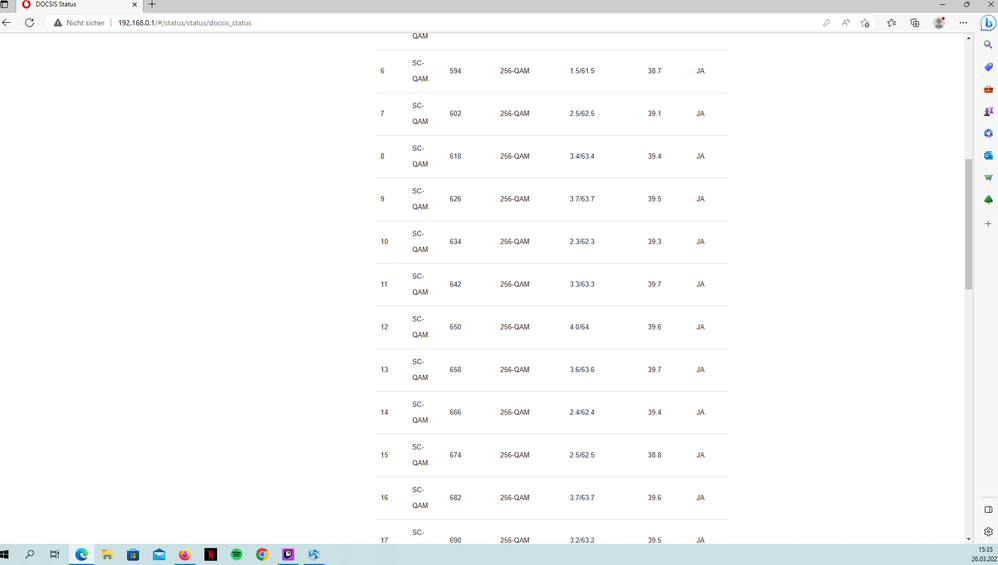Open the Settings and more menu
This screenshot has width=998, height=565.
(963, 23)
